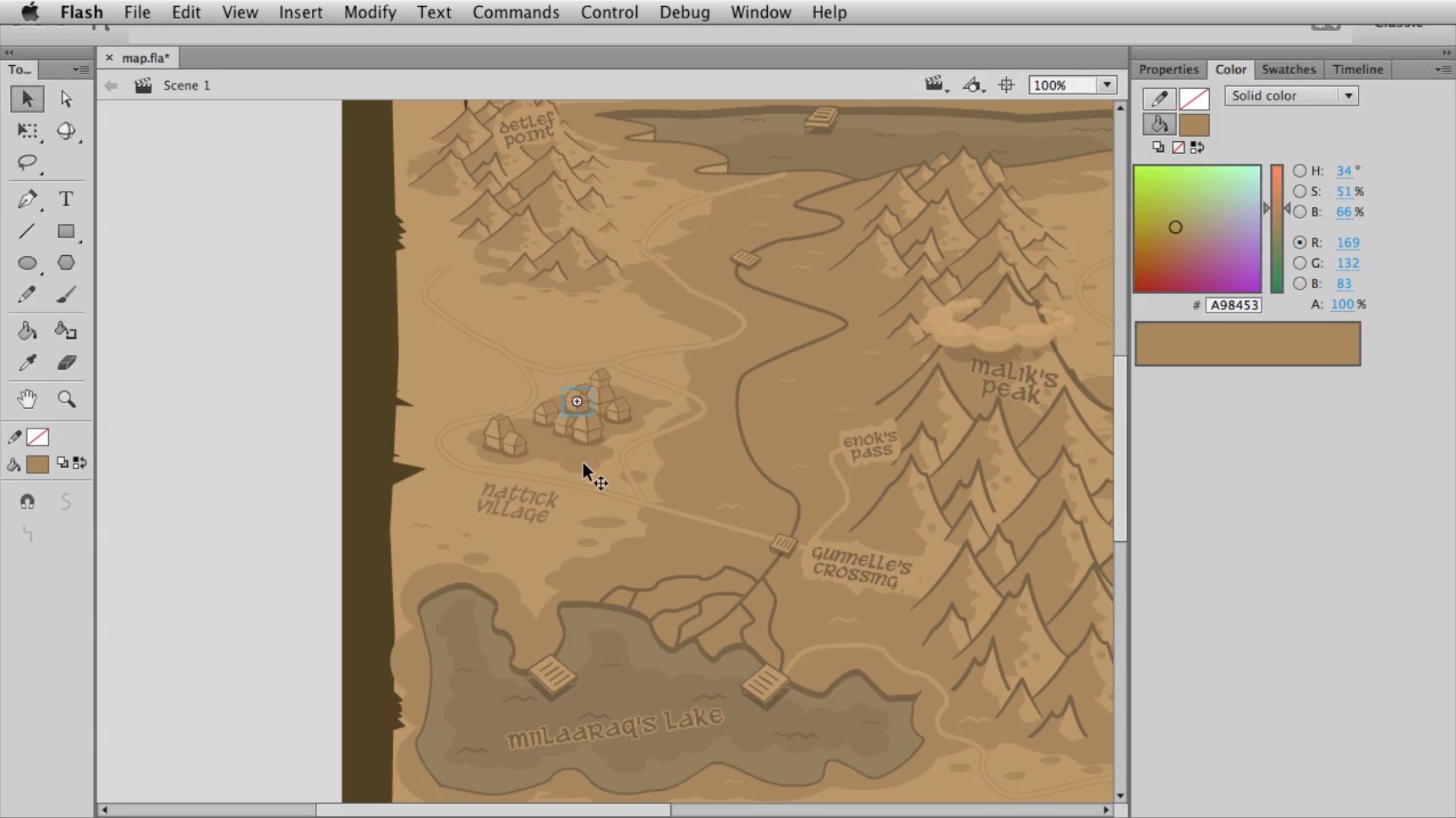The image size is (1456, 818).
Task: Select the Paint Bucket tool
Action: pyautogui.click(x=28, y=330)
